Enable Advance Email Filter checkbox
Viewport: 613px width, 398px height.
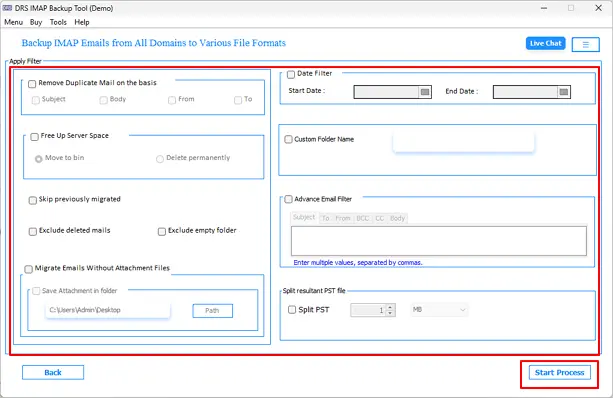click(289, 199)
